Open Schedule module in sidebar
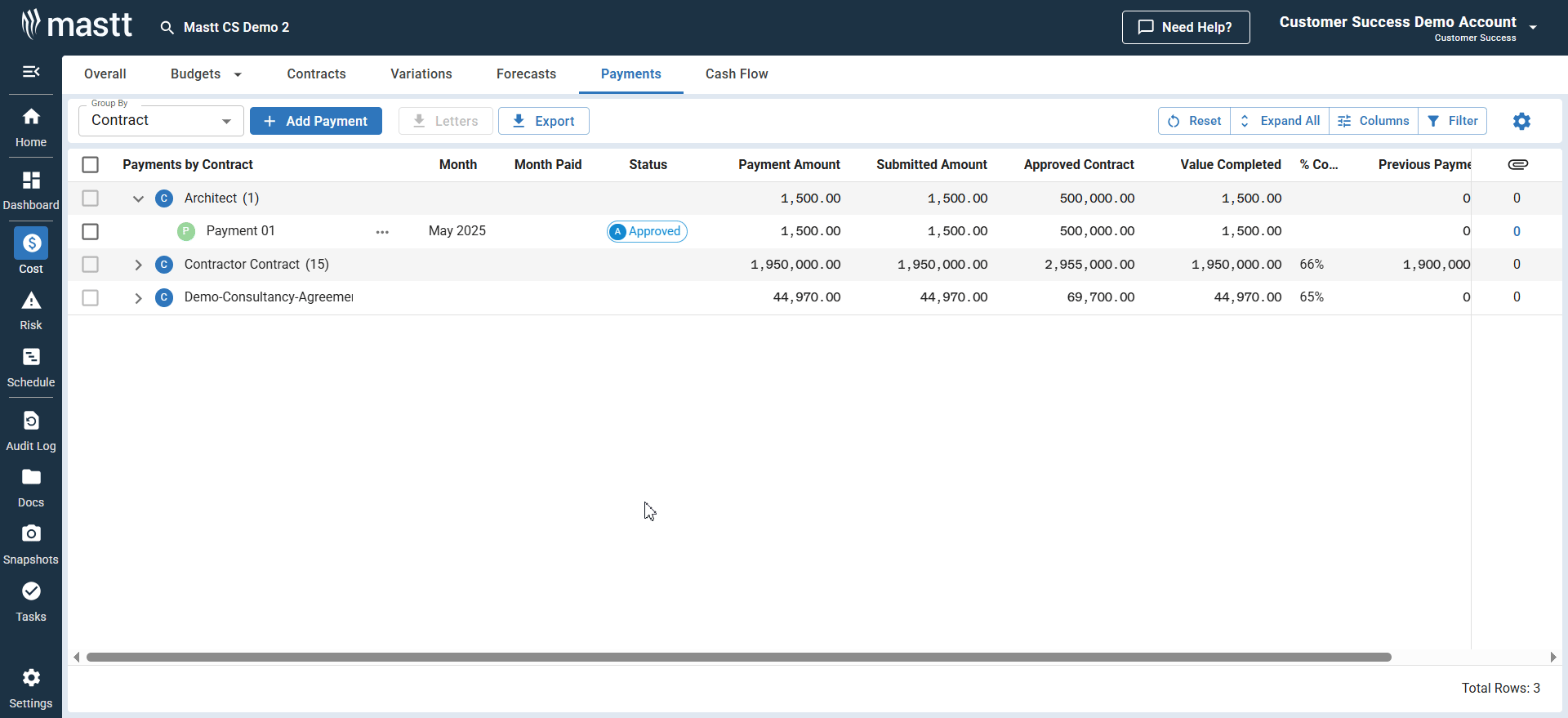Viewport: 1568px width, 718px height. (x=31, y=368)
